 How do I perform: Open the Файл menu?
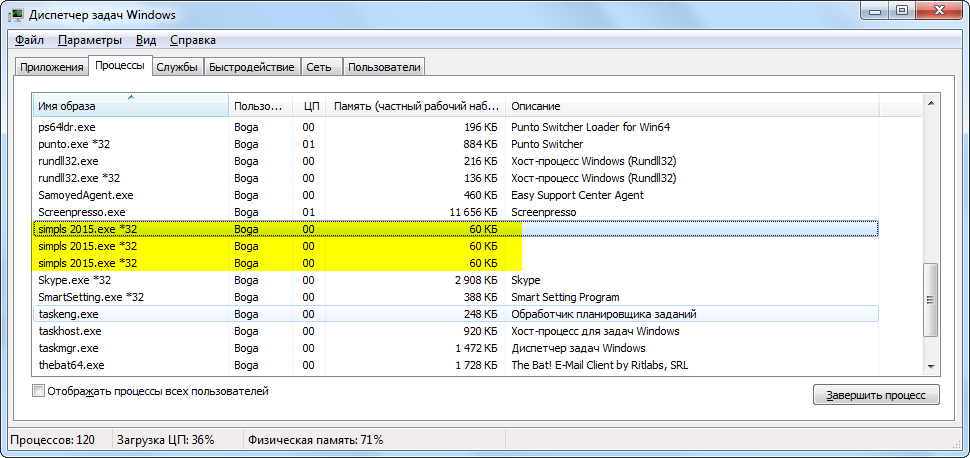(x=29, y=40)
